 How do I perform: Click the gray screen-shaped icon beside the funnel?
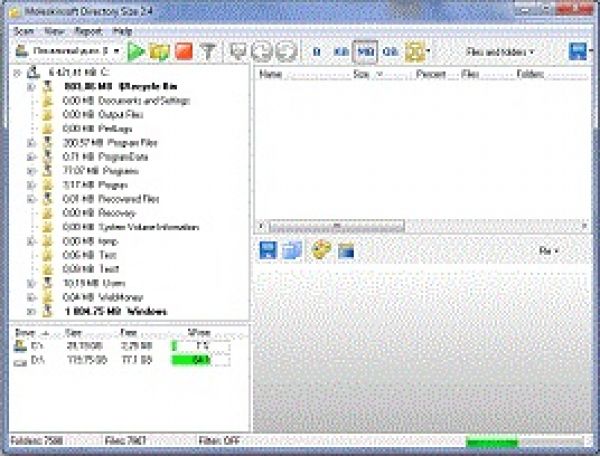(x=238, y=51)
